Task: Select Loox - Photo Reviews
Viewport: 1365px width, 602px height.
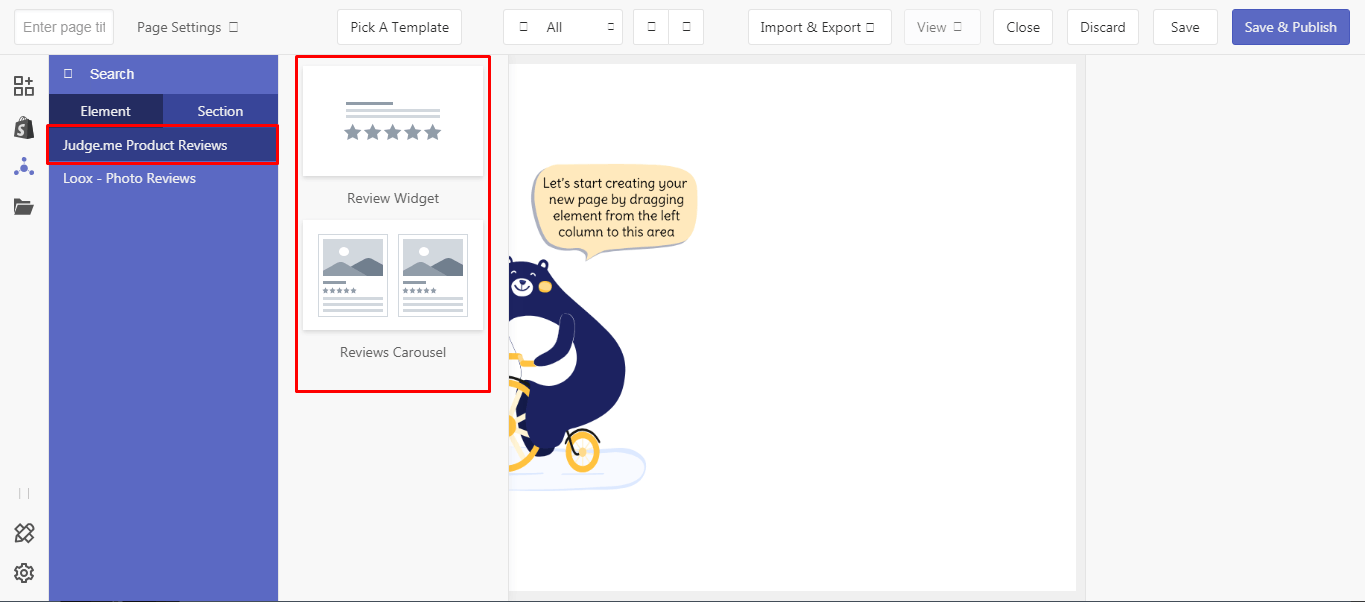Action: point(163,178)
